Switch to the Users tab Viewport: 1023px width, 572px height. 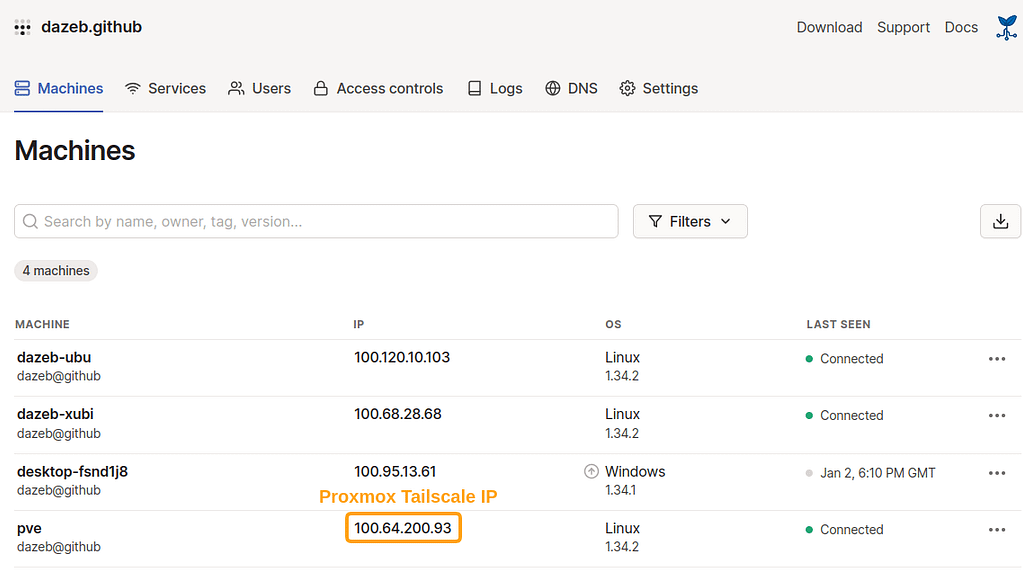pyautogui.click(x=259, y=88)
